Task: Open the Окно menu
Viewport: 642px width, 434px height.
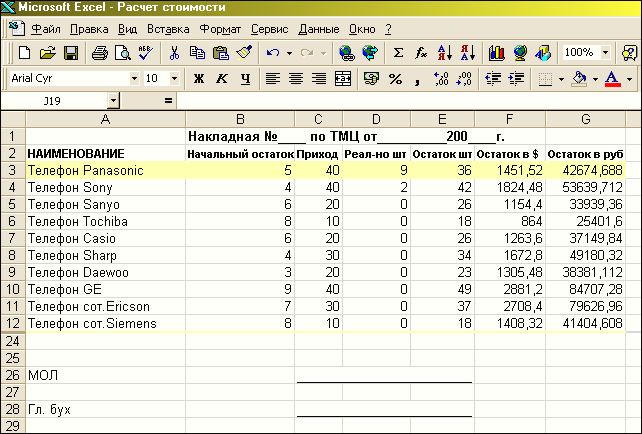Action: click(362, 29)
